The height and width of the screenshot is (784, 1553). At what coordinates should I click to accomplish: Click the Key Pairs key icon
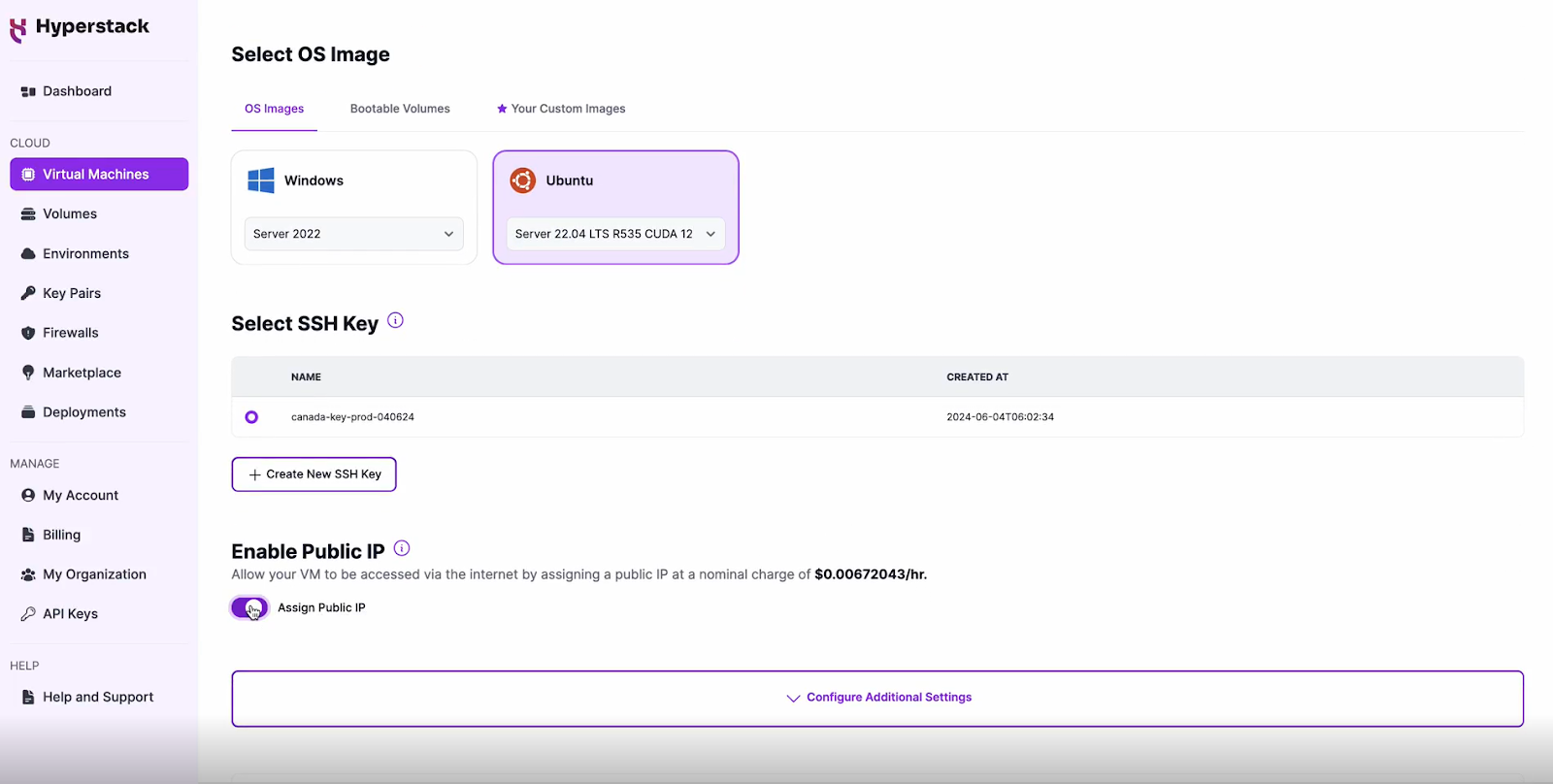pos(28,293)
